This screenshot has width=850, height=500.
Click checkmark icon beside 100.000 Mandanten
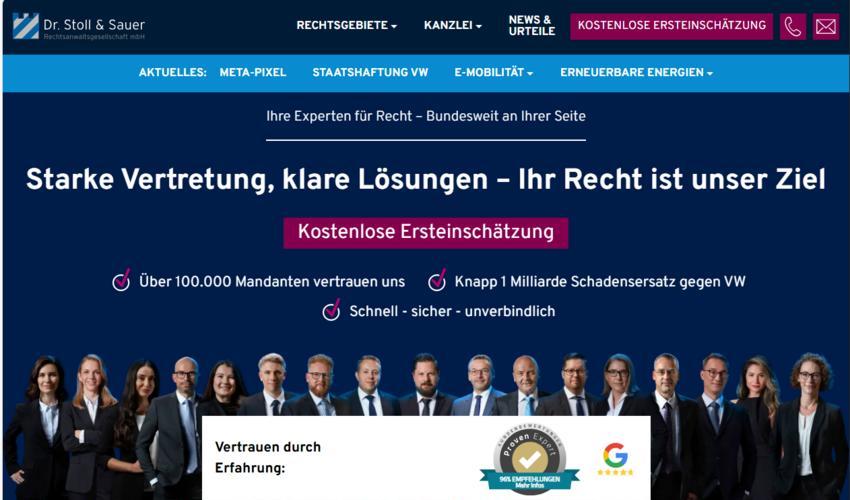click(x=121, y=280)
